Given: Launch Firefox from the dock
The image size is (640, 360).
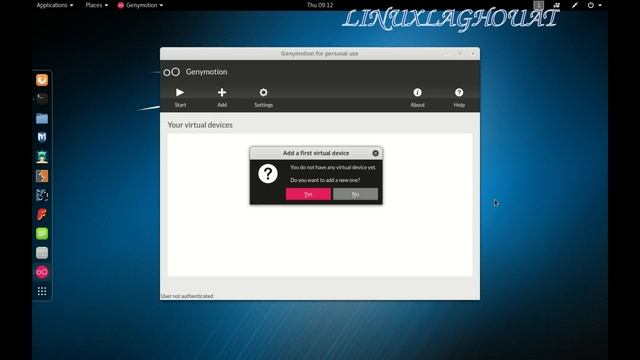Looking at the screenshot, I should coord(42,80).
